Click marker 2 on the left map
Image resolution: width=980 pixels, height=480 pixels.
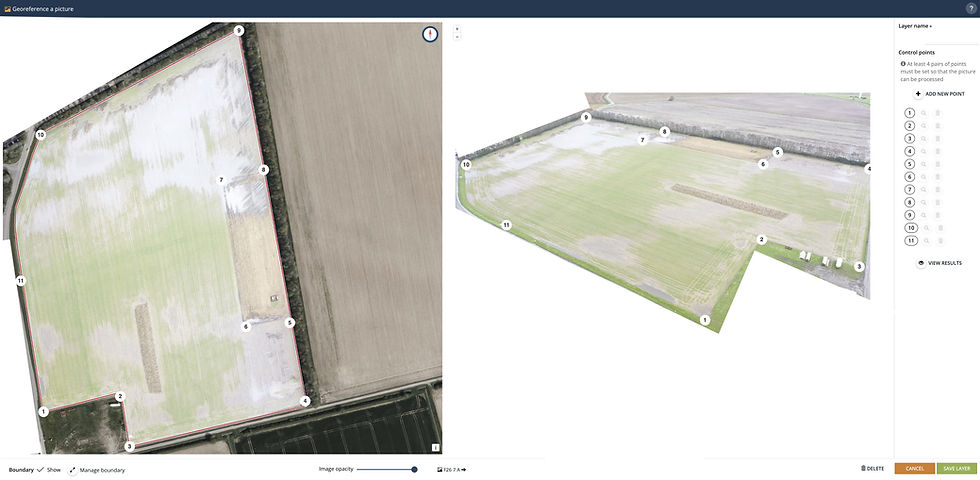click(120, 396)
